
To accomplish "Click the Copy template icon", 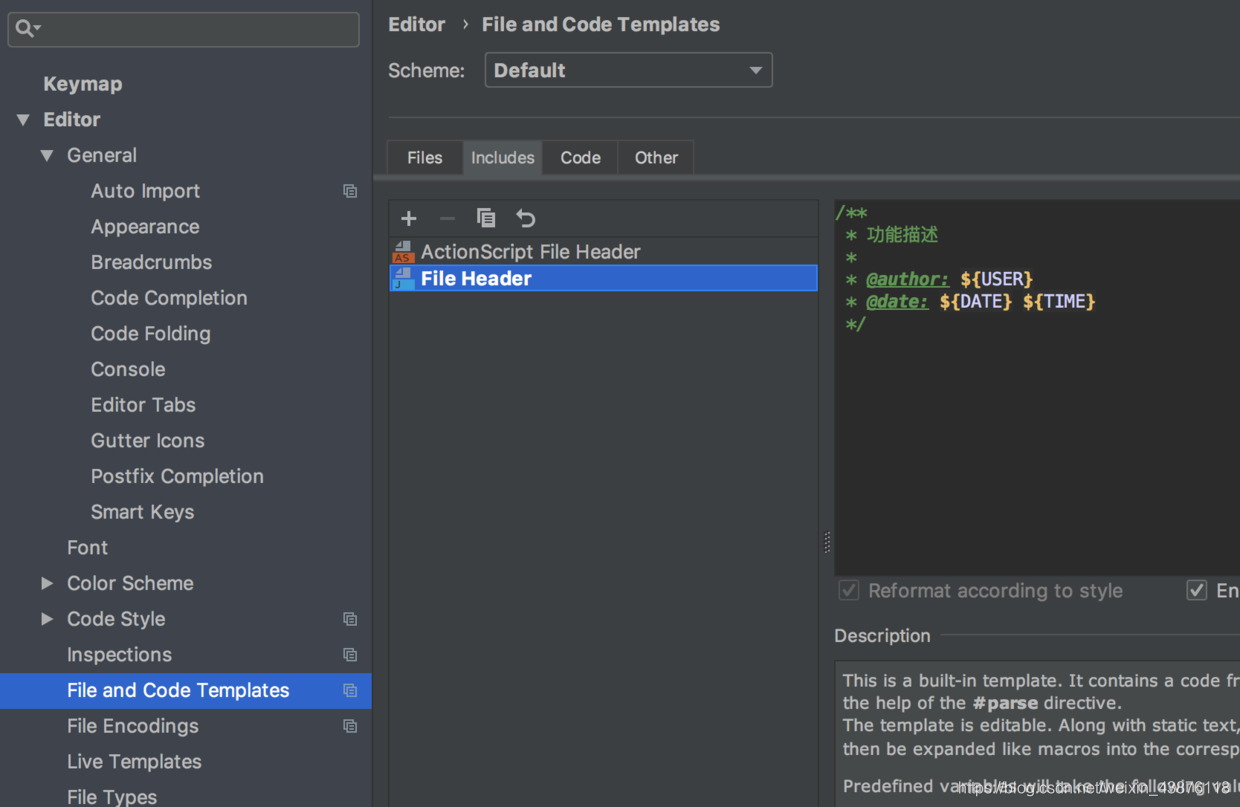I will [x=486, y=218].
